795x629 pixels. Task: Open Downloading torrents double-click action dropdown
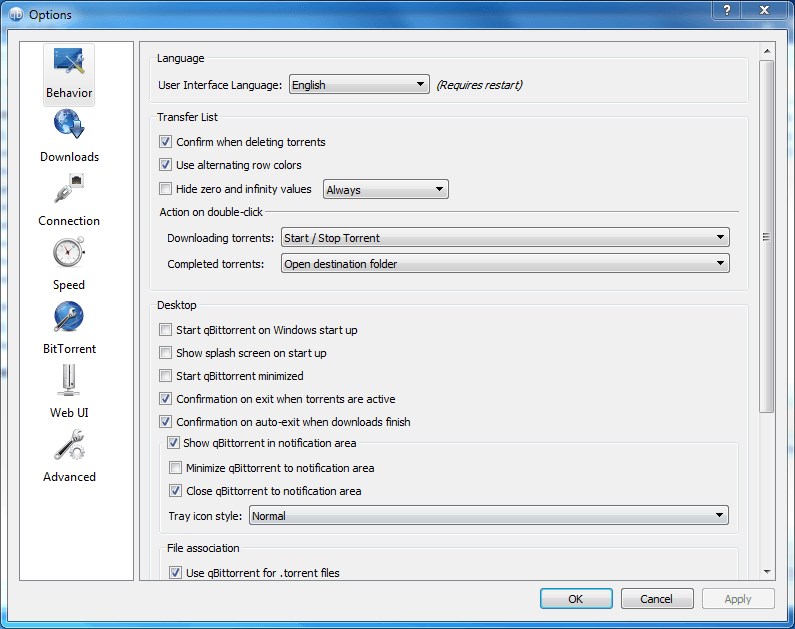coord(505,237)
